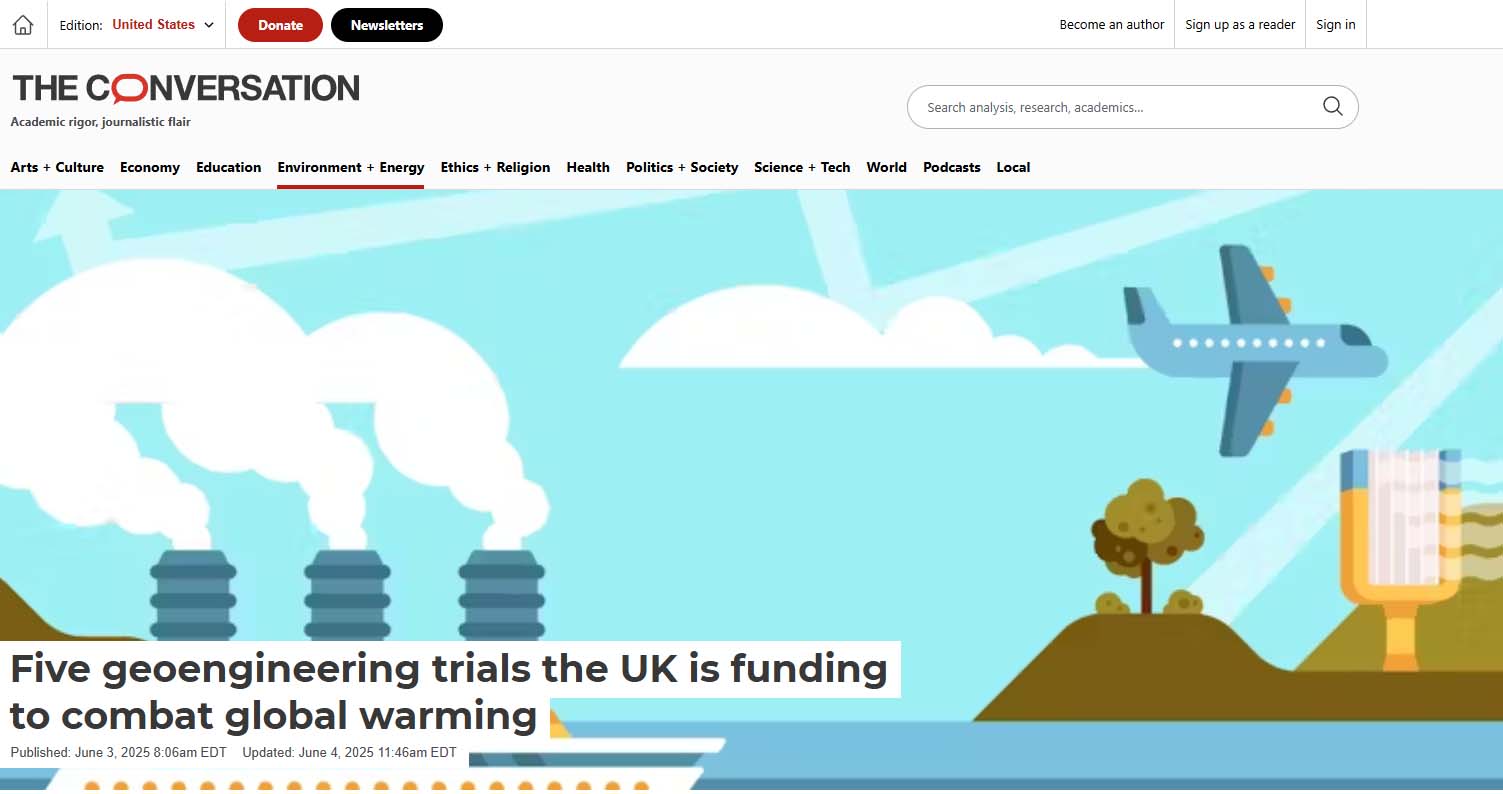This screenshot has width=1503, height=794.
Task: Click the Sign in link
Action: (1336, 25)
